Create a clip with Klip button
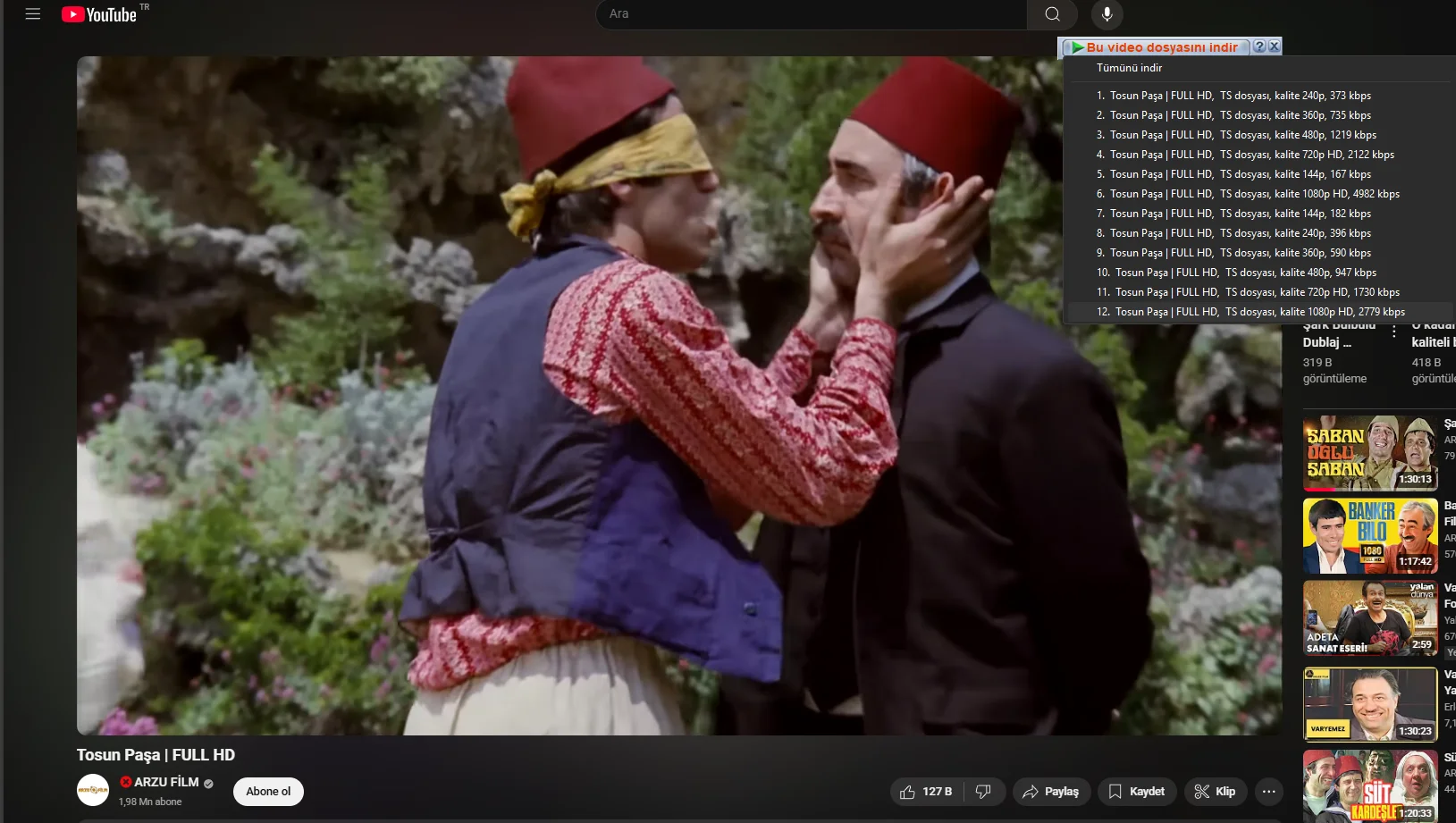 click(x=1216, y=792)
